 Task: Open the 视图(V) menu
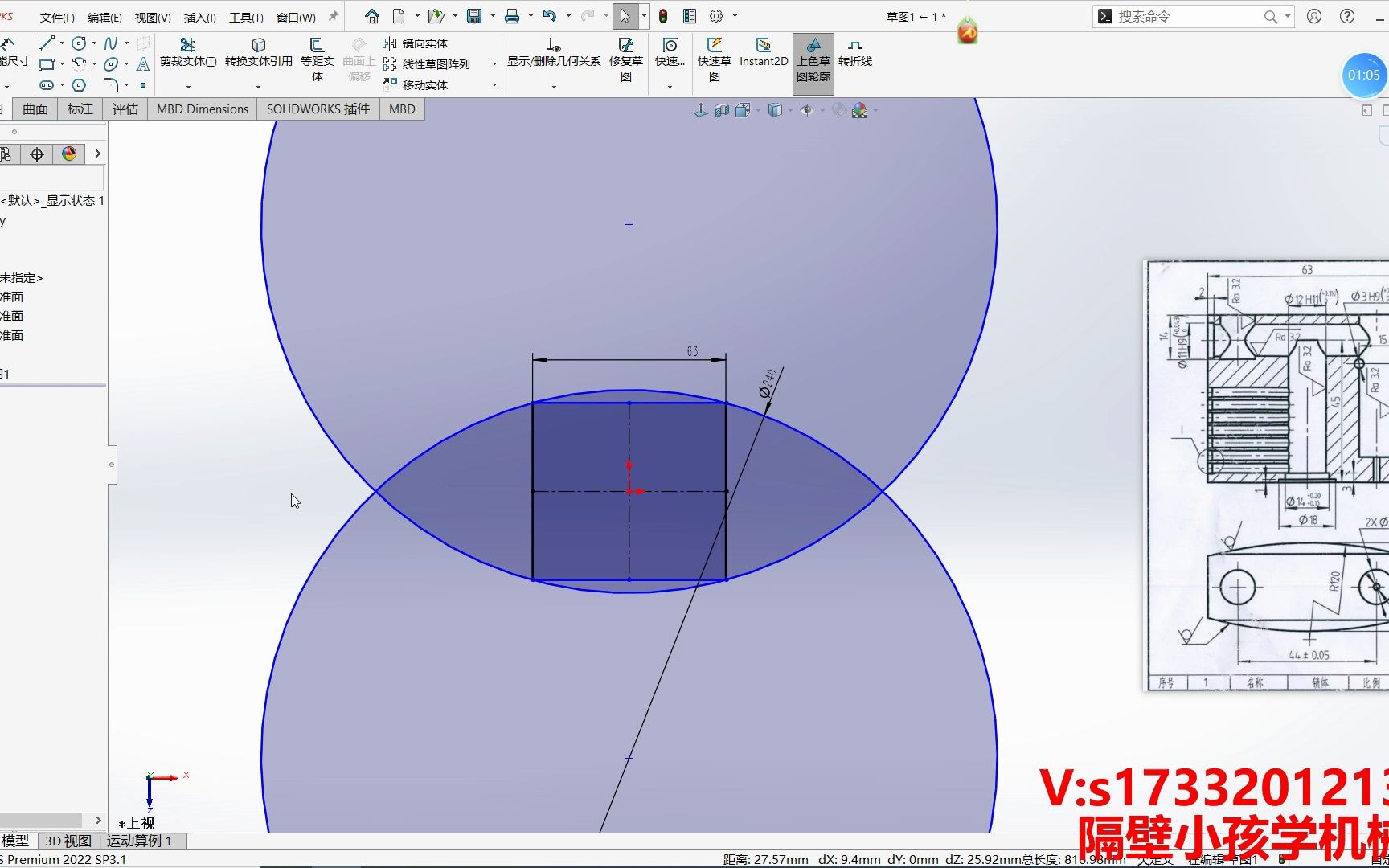pyautogui.click(x=153, y=17)
